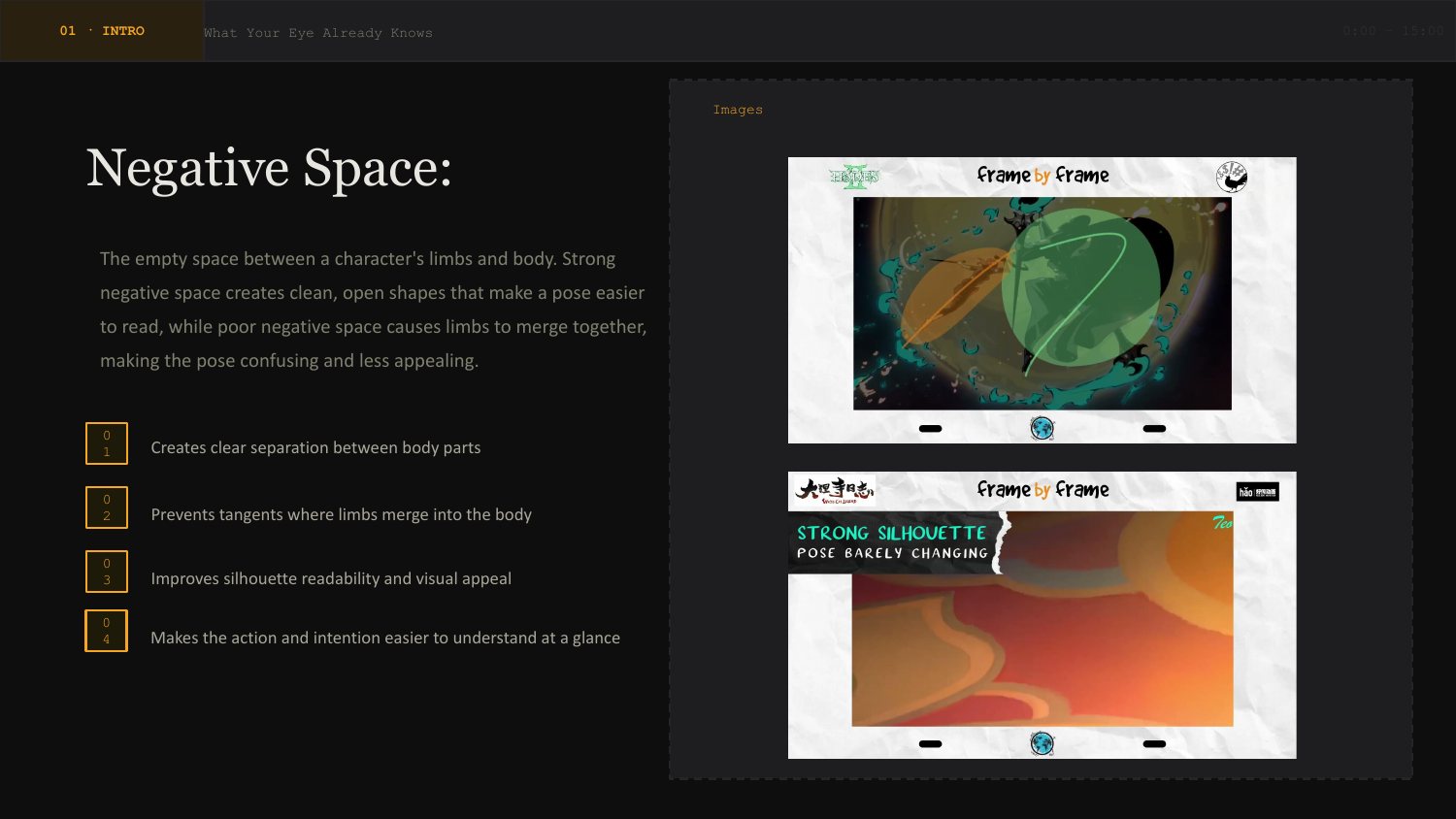Open the bottom orange-red abstract frame

pyautogui.click(x=1042, y=619)
